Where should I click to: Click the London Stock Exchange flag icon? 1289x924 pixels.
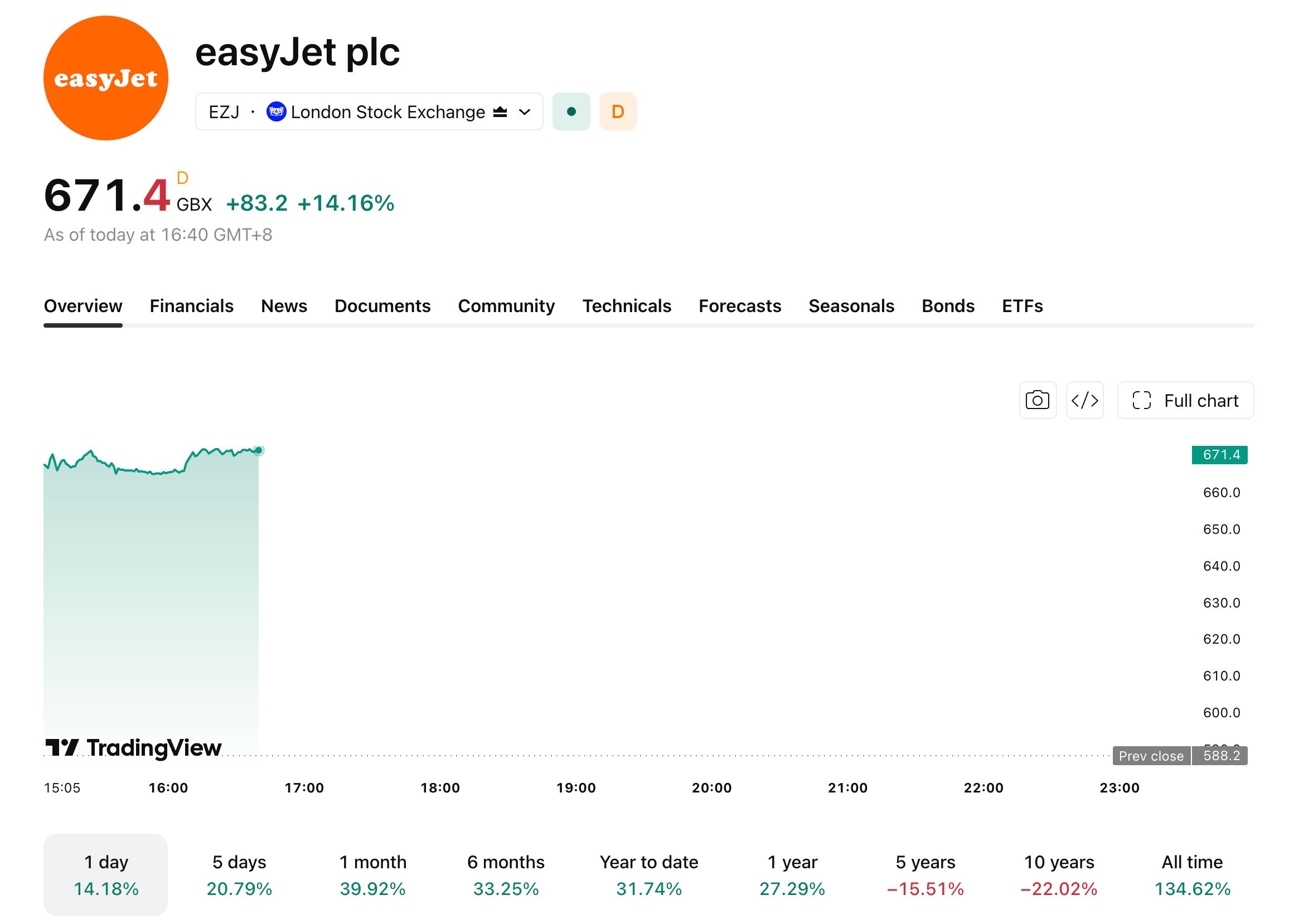276,111
